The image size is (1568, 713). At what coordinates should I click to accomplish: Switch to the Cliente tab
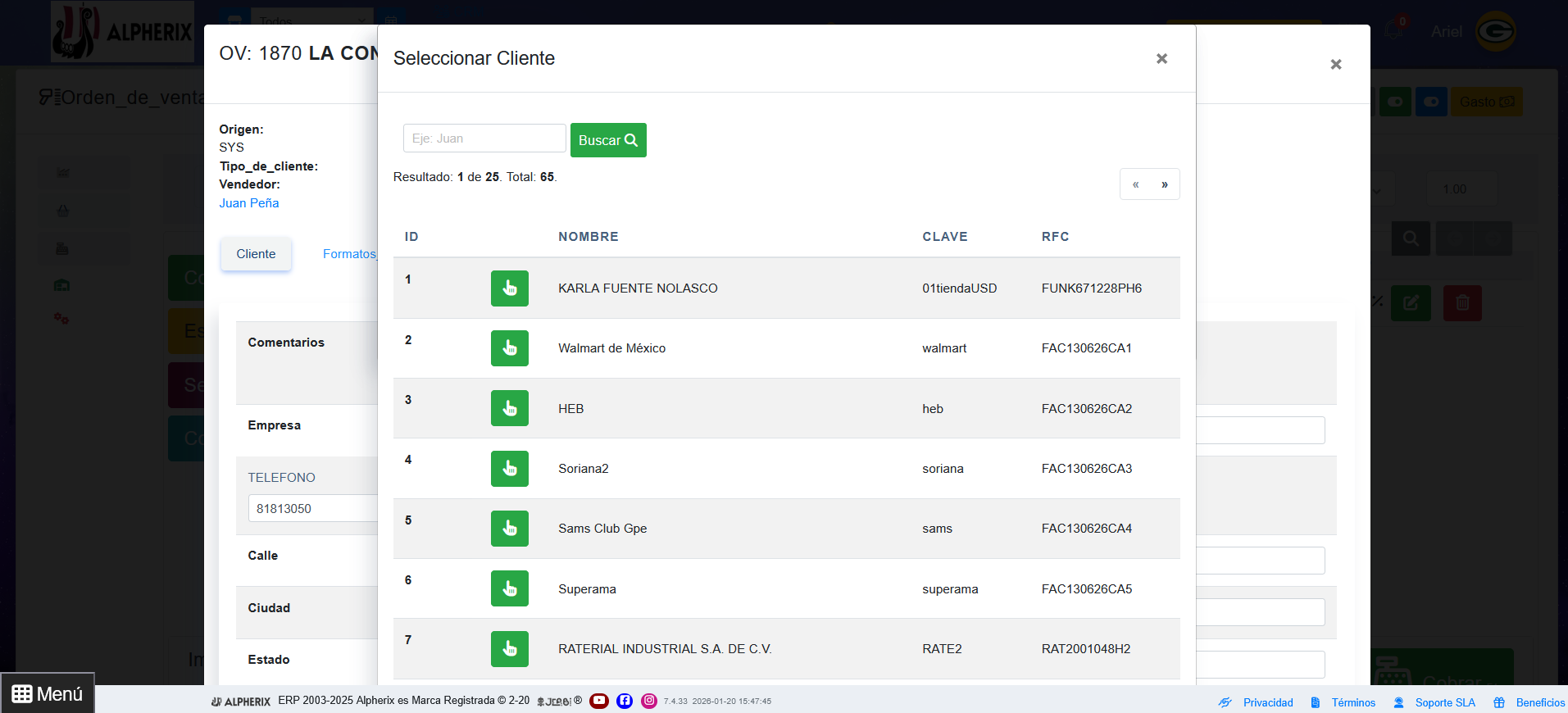pyautogui.click(x=256, y=254)
